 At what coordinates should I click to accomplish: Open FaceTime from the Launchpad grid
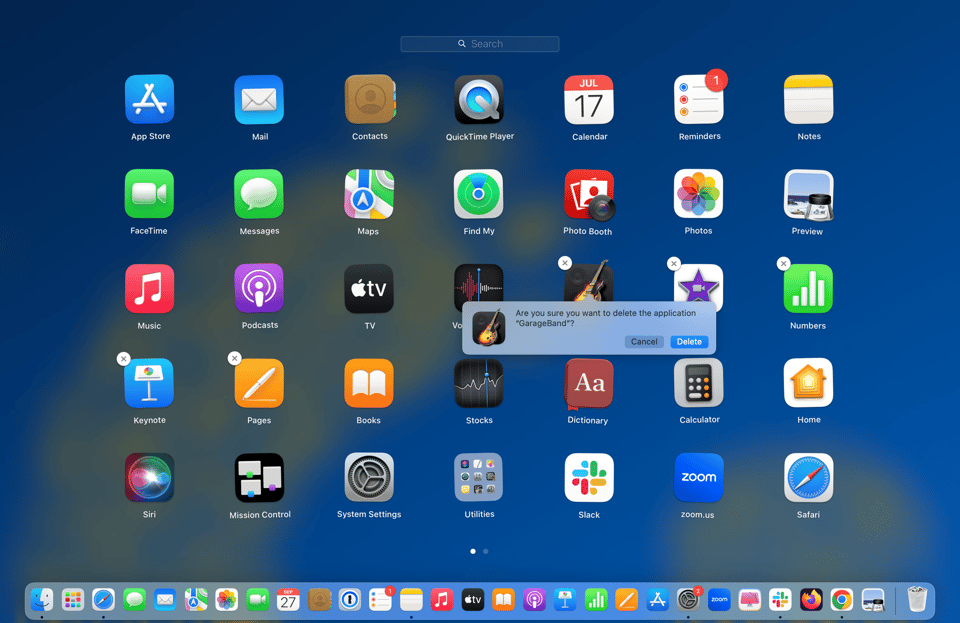(x=149, y=194)
